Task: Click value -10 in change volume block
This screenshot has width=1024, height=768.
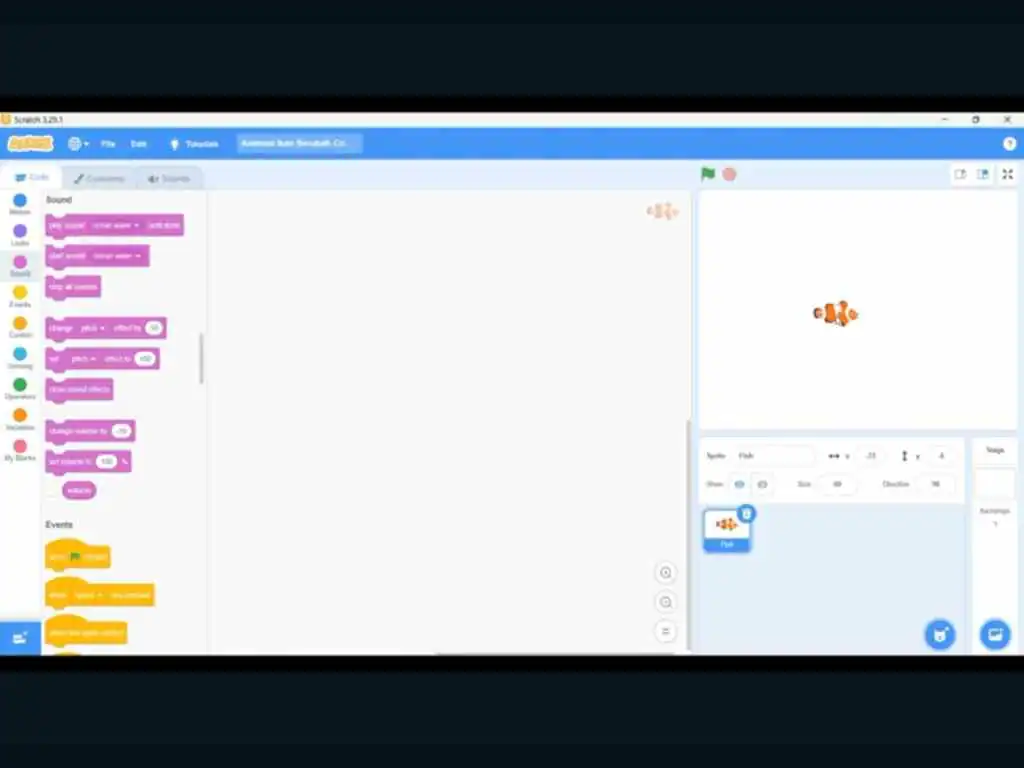Action: tap(121, 431)
